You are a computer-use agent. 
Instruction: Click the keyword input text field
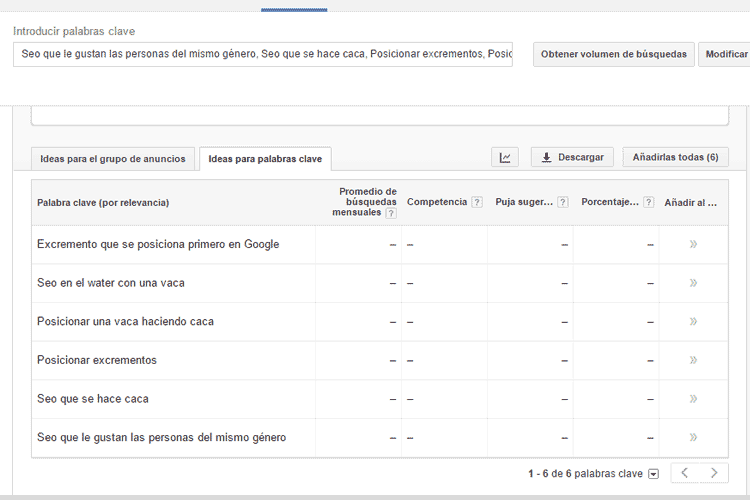click(263, 54)
